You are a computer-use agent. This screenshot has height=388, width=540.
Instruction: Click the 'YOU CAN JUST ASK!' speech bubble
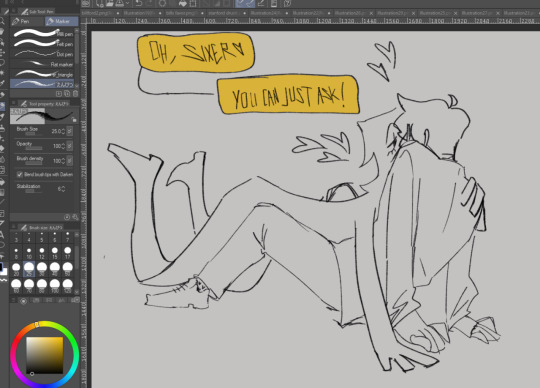click(x=289, y=94)
